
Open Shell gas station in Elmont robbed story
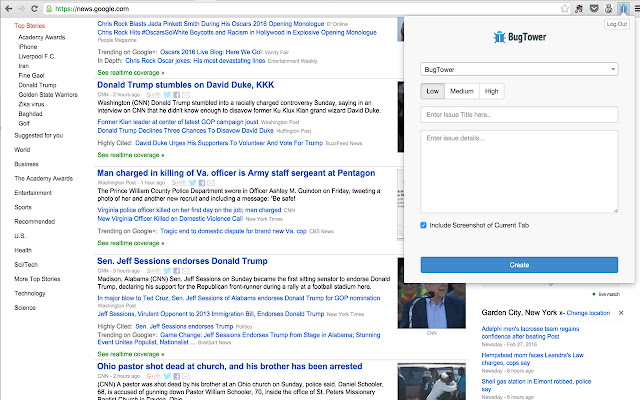pyautogui.click(x=536, y=385)
